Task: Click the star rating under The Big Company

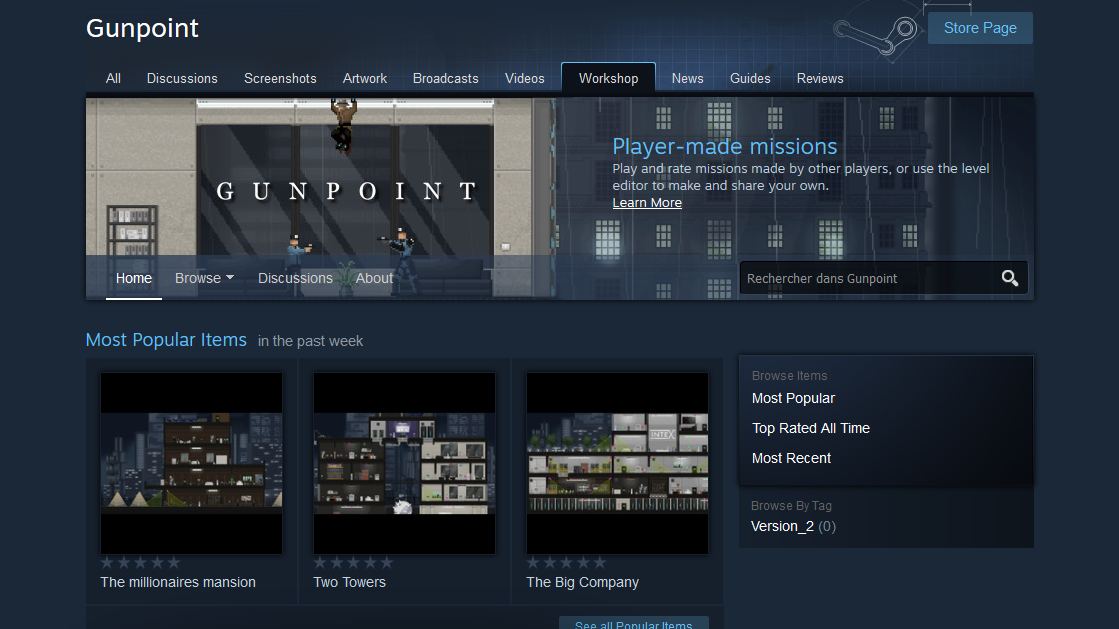Action: coord(567,563)
